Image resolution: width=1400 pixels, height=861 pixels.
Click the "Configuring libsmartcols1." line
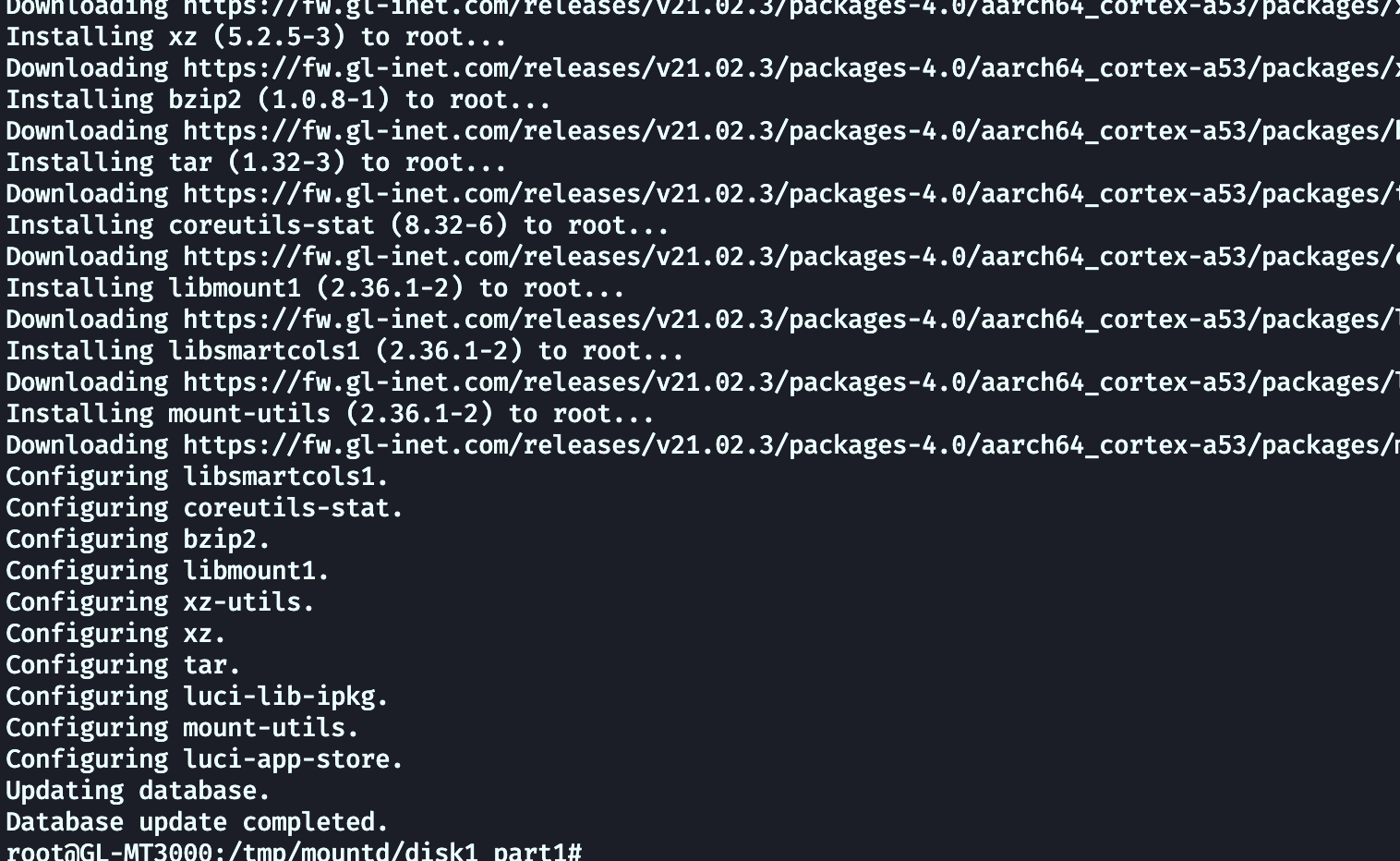197,477
